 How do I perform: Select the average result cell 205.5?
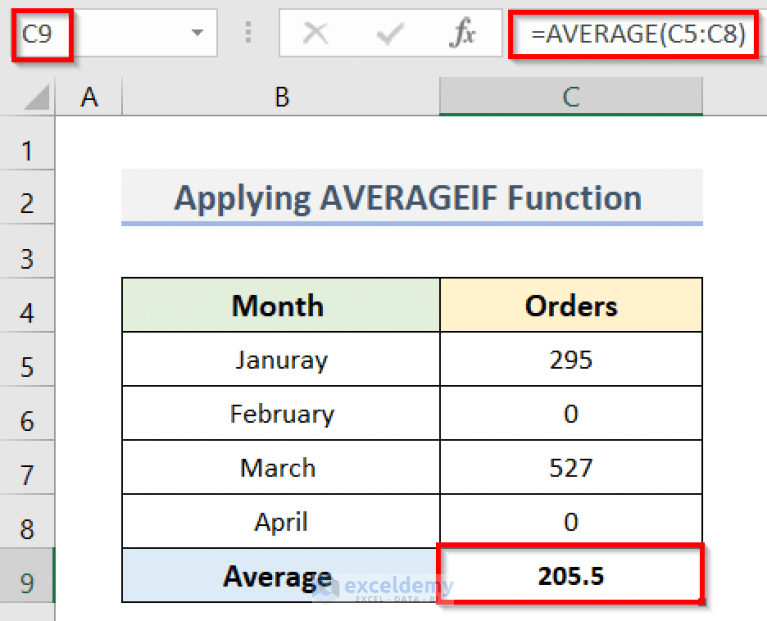click(571, 574)
